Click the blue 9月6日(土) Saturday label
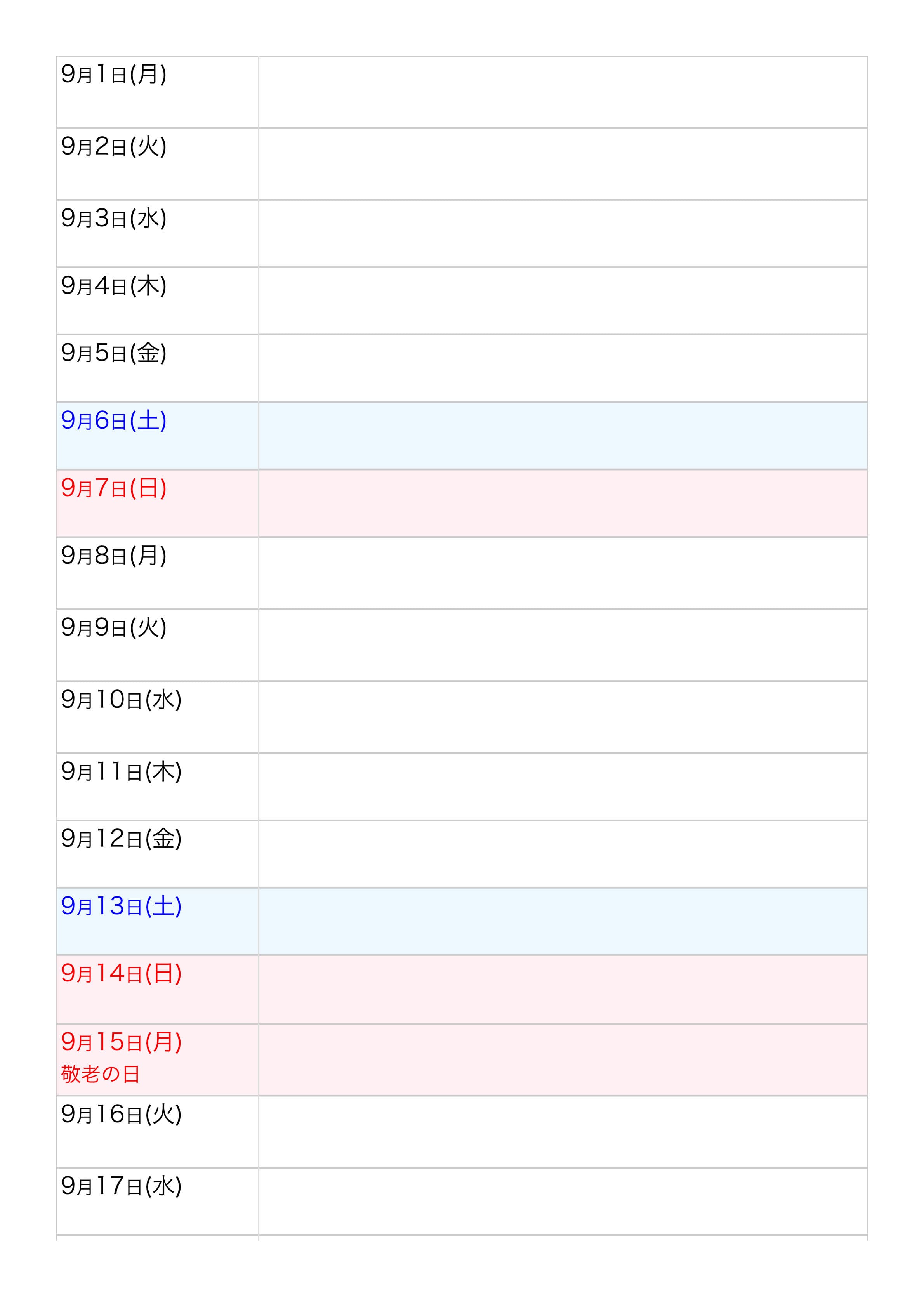 pyautogui.click(x=113, y=421)
